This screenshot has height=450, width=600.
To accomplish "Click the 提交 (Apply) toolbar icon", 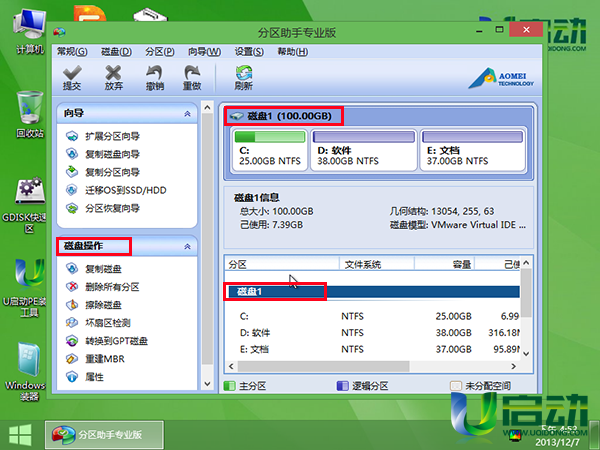I will [x=72, y=78].
